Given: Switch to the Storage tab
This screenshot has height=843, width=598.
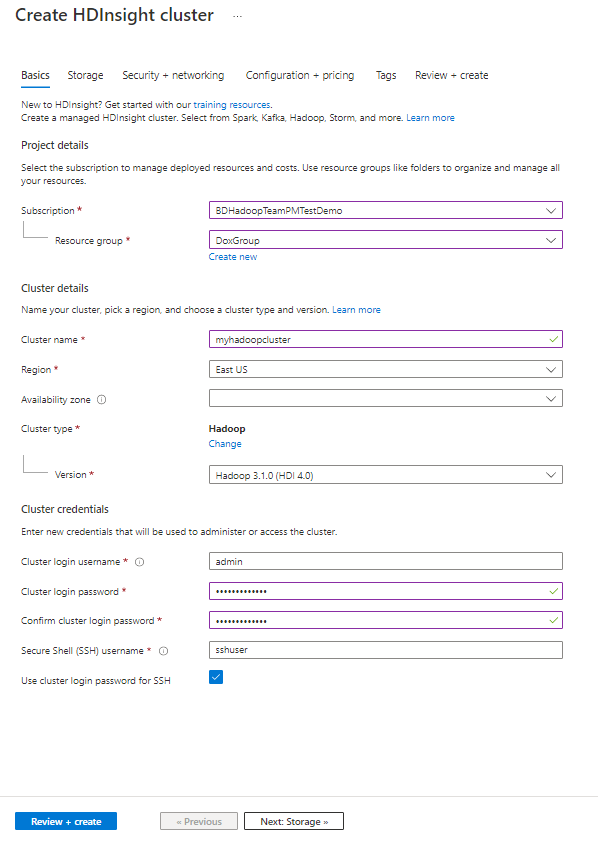Looking at the screenshot, I should (x=85, y=75).
